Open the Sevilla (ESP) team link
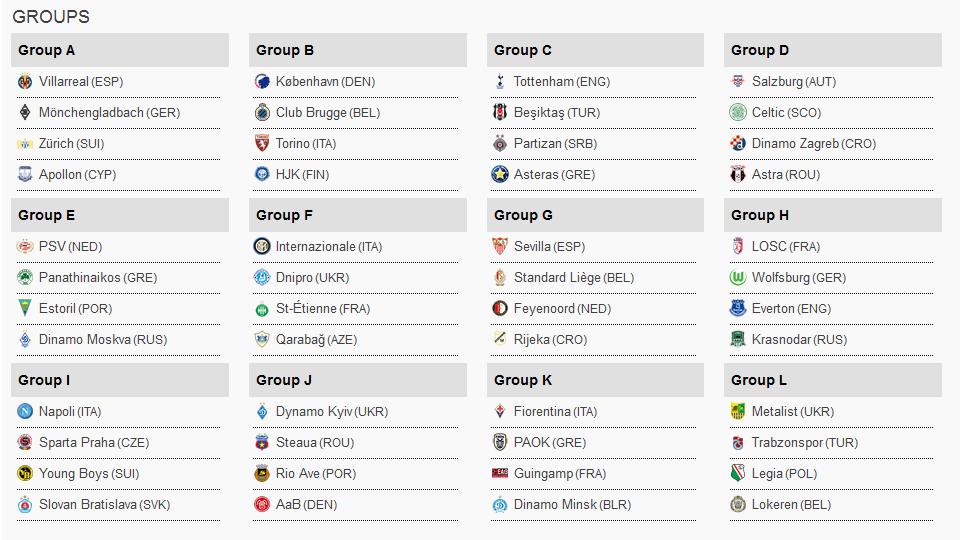 [549, 247]
